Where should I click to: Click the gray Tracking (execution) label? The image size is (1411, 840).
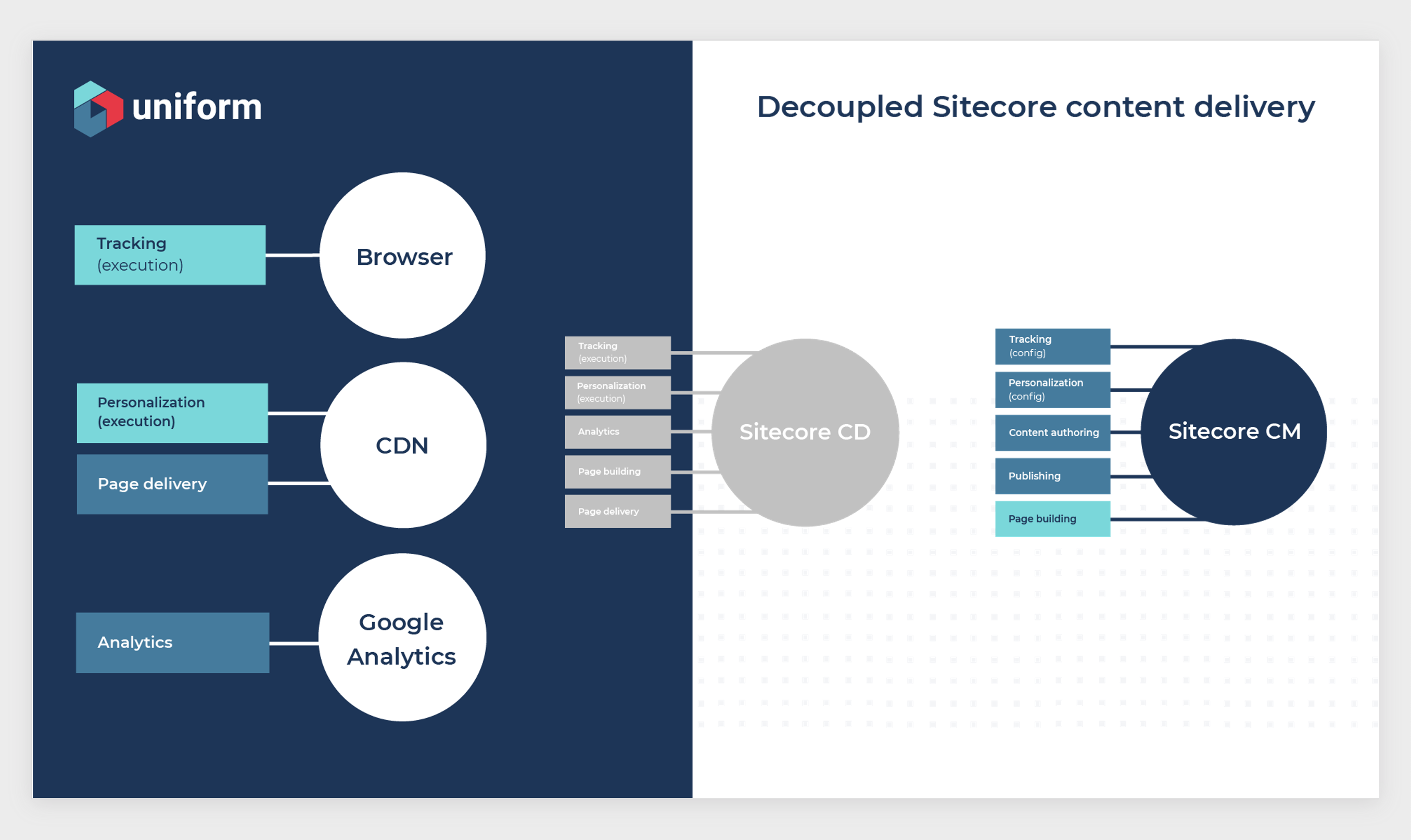pyautogui.click(x=617, y=352)
